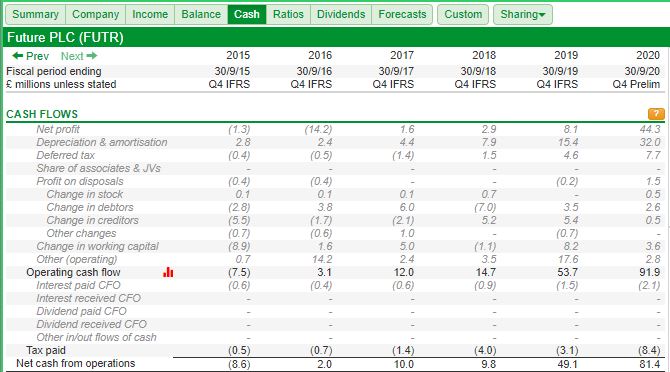Click the 2019 Operating cash flow value 53.7

(x=567, y=272)
